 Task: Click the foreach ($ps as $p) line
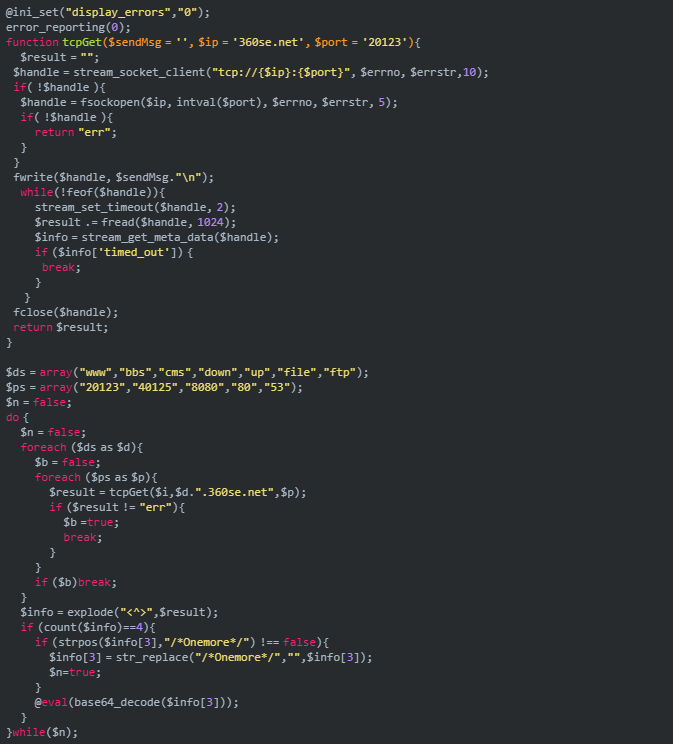96,477
